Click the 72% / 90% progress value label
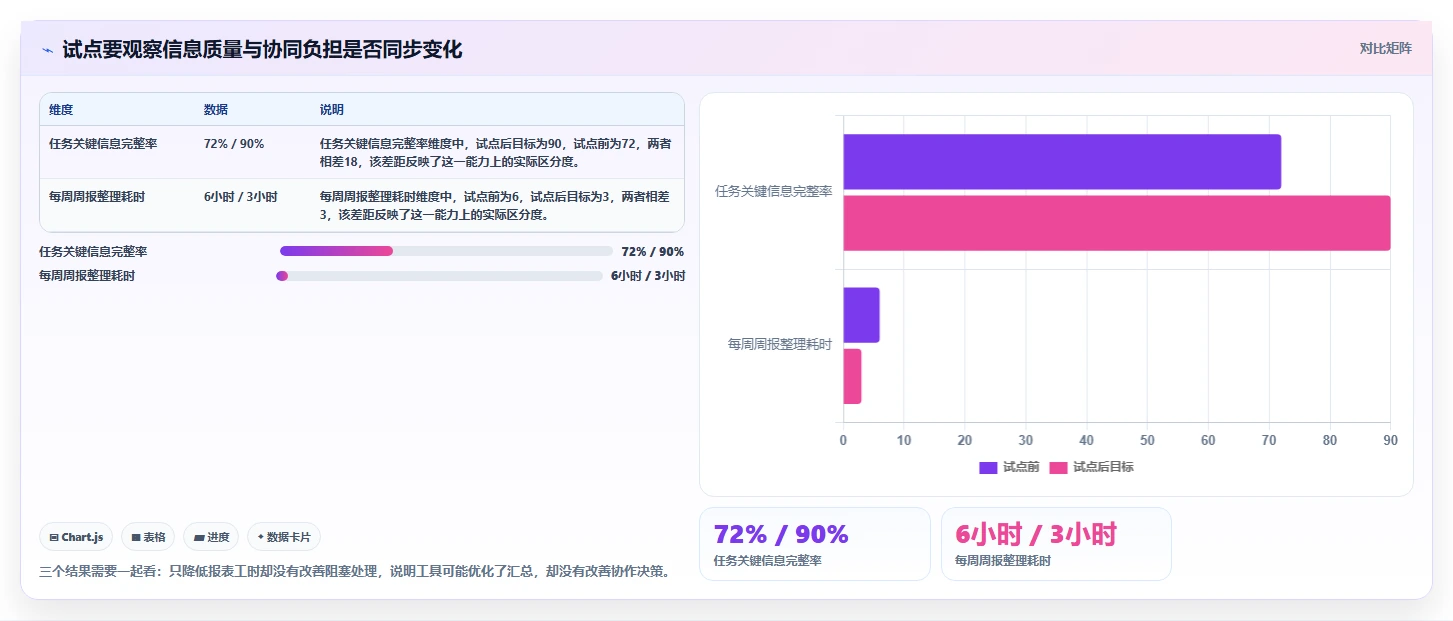 653,252
